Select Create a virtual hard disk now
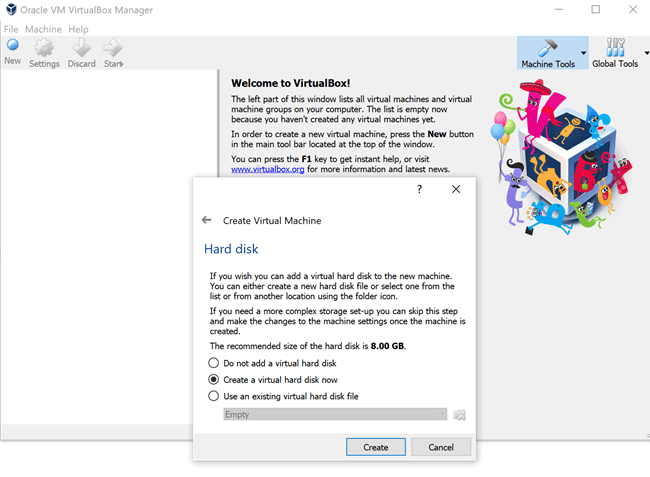Screen dimensions: 650x477 pos(273,380)
